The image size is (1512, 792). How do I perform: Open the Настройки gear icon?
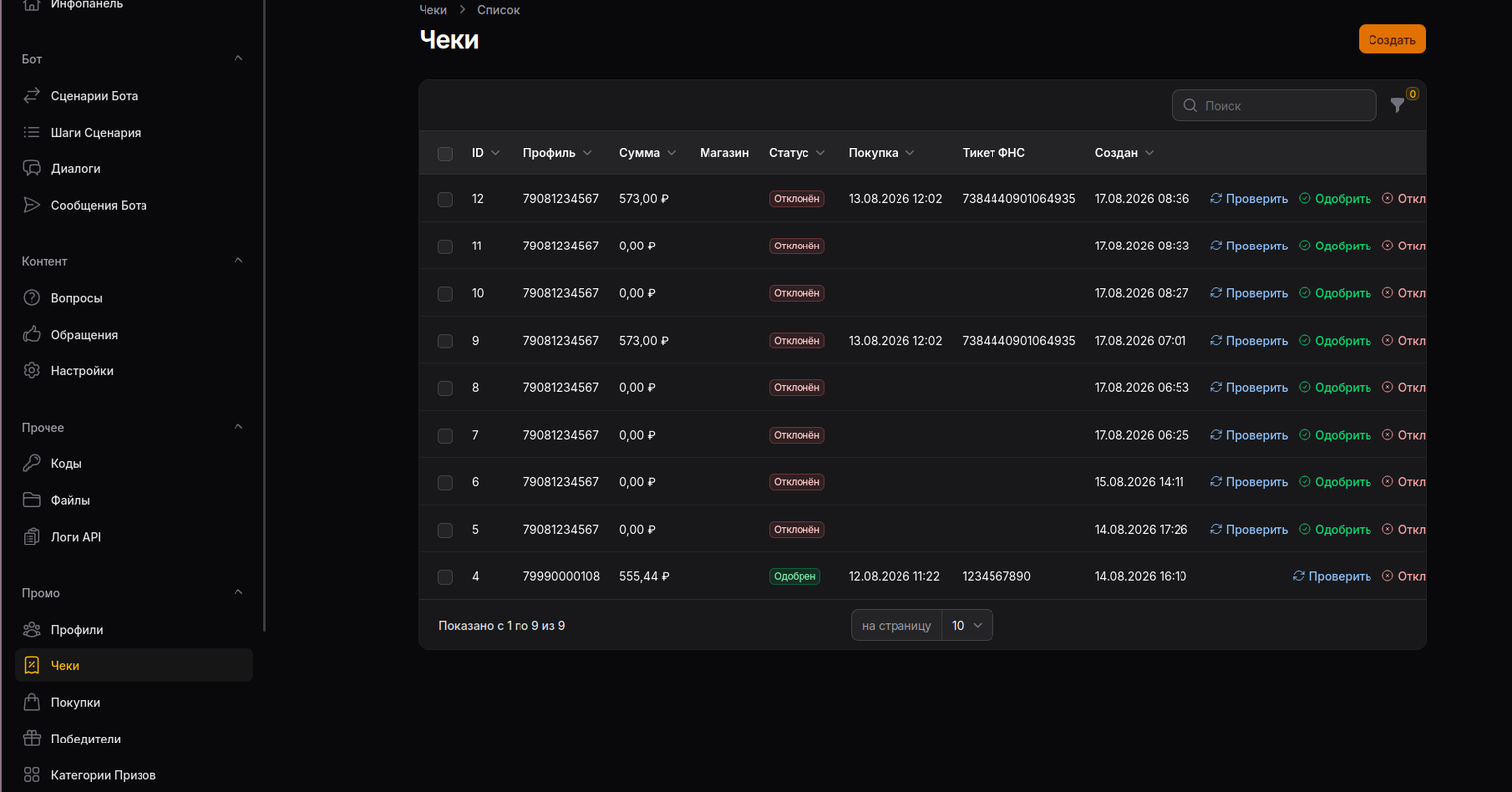click(32, 371)
